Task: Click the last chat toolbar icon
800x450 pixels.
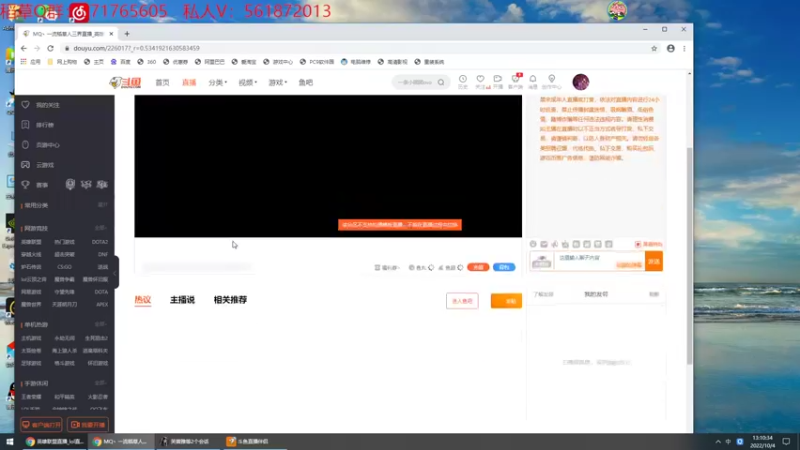Action: click(x=609, y=244)
